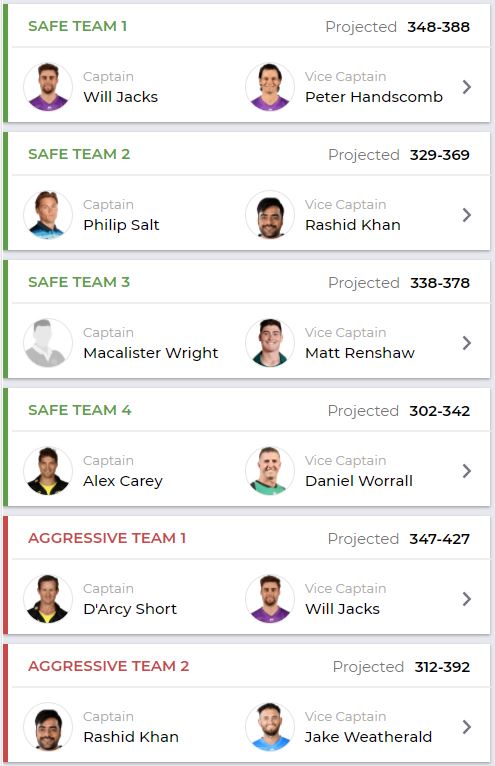Select Alex Carey's captain avatar
Image resolution: width=495 pixels, height=766 pixels.
48,471
